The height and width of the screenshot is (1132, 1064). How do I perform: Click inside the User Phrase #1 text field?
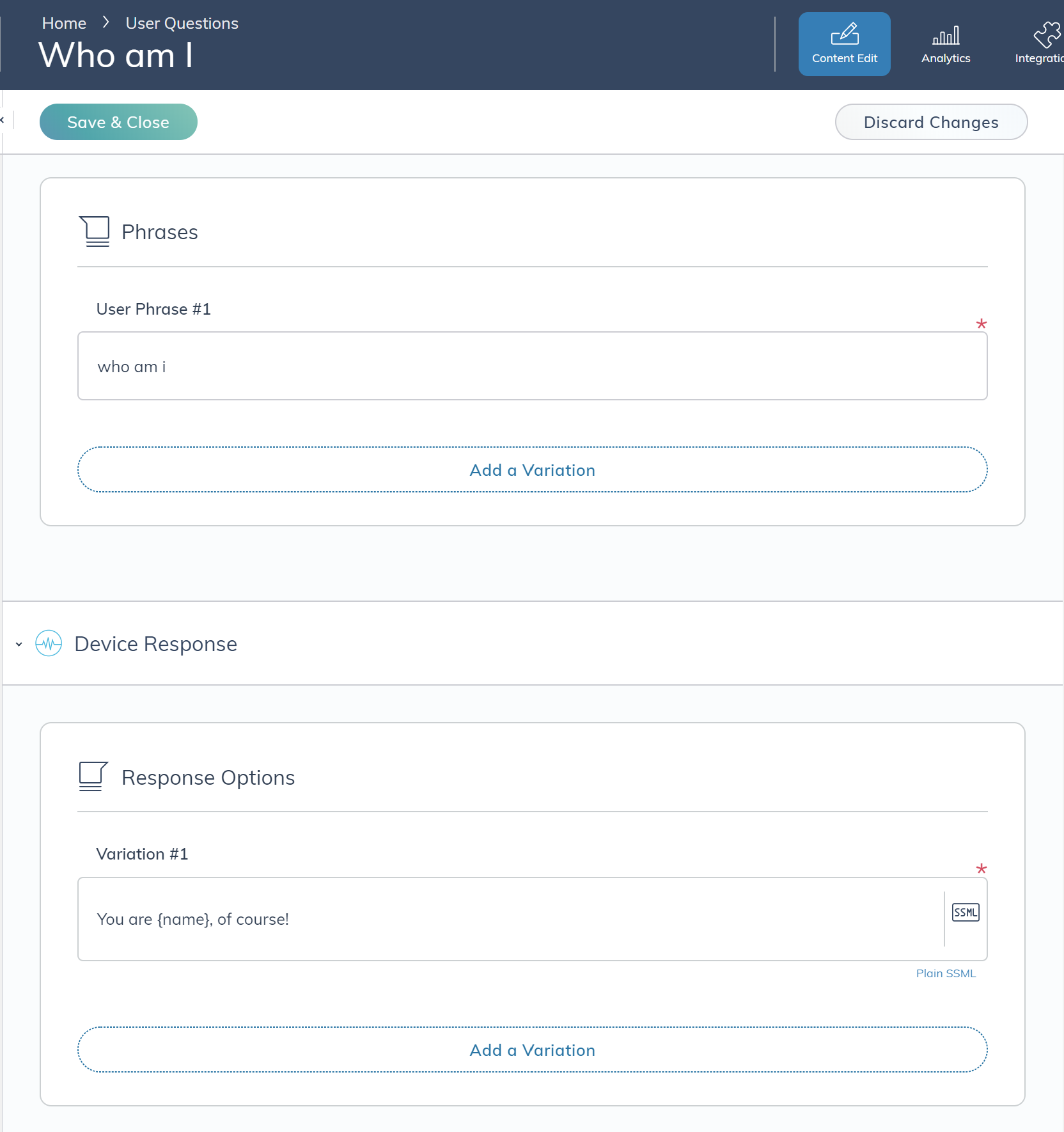(x=532, y=366)
